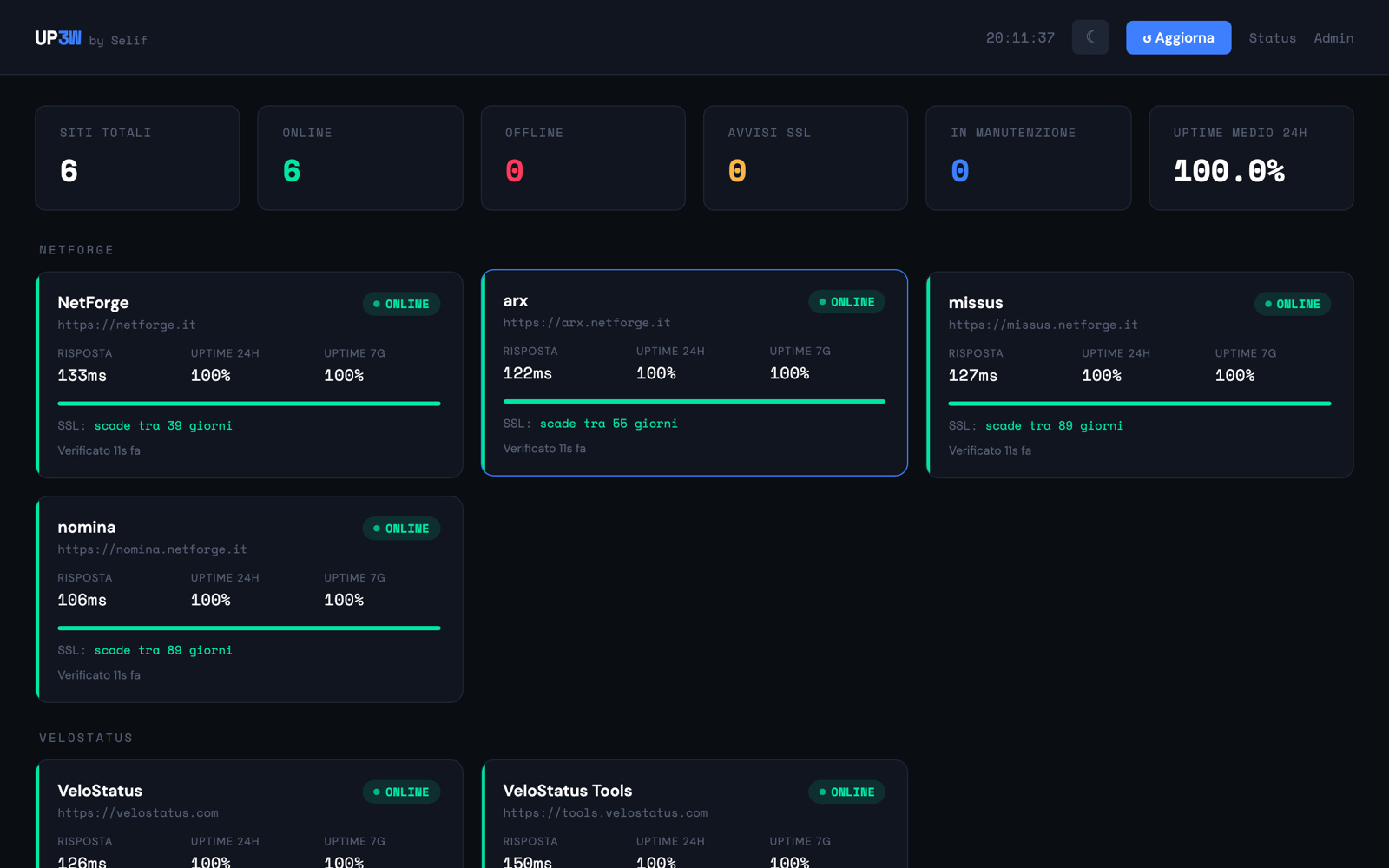
Task: Open the arx site card title
Action: 516,301
